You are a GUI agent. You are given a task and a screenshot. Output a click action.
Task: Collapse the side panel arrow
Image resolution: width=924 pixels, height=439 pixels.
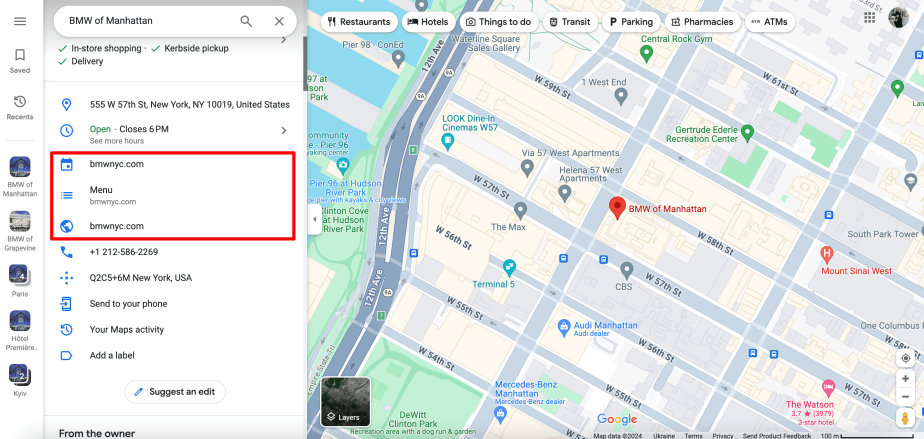(315, 219)
